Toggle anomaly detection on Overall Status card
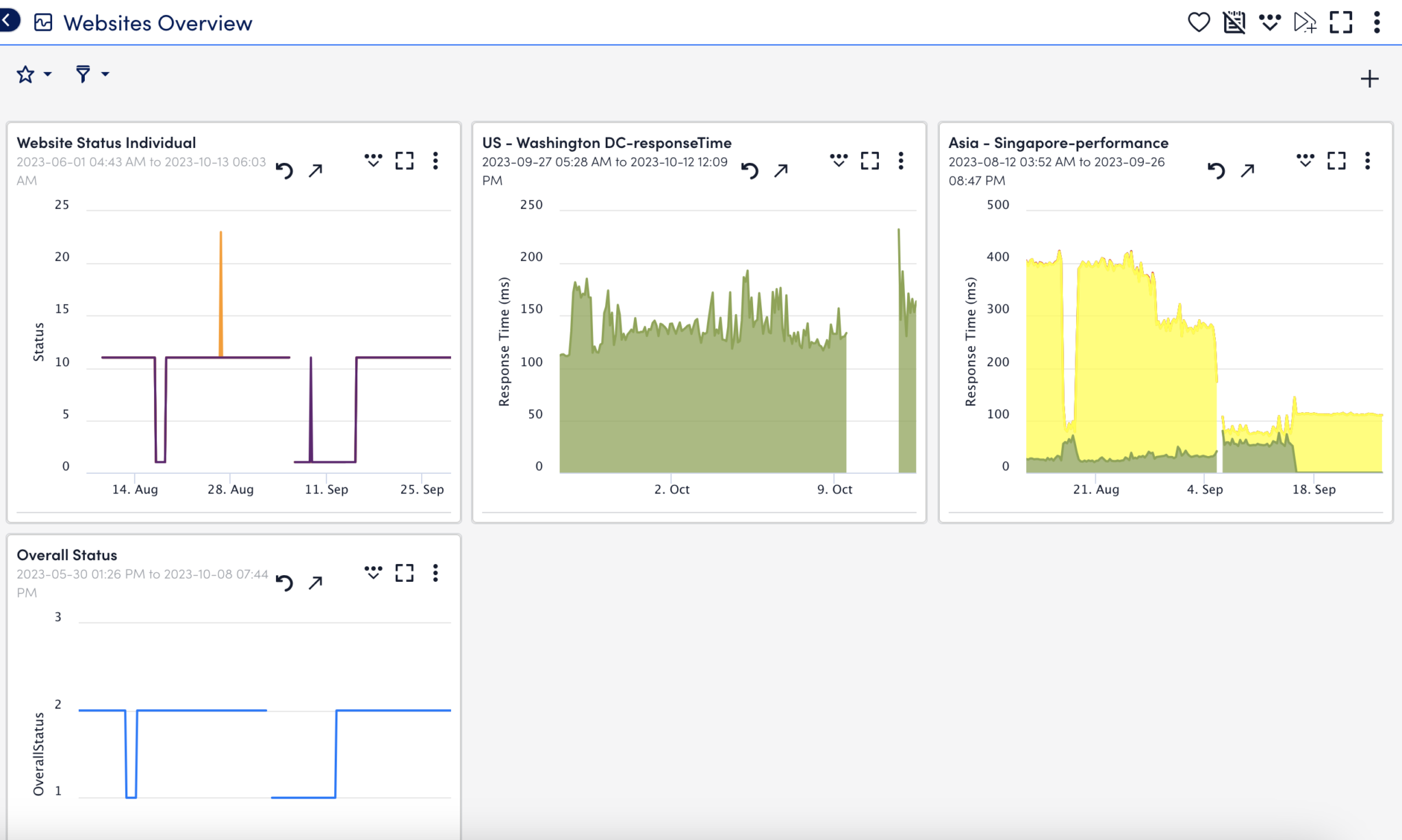The image size is (1402, 840). pyautogui.click(x=373, y=573)
